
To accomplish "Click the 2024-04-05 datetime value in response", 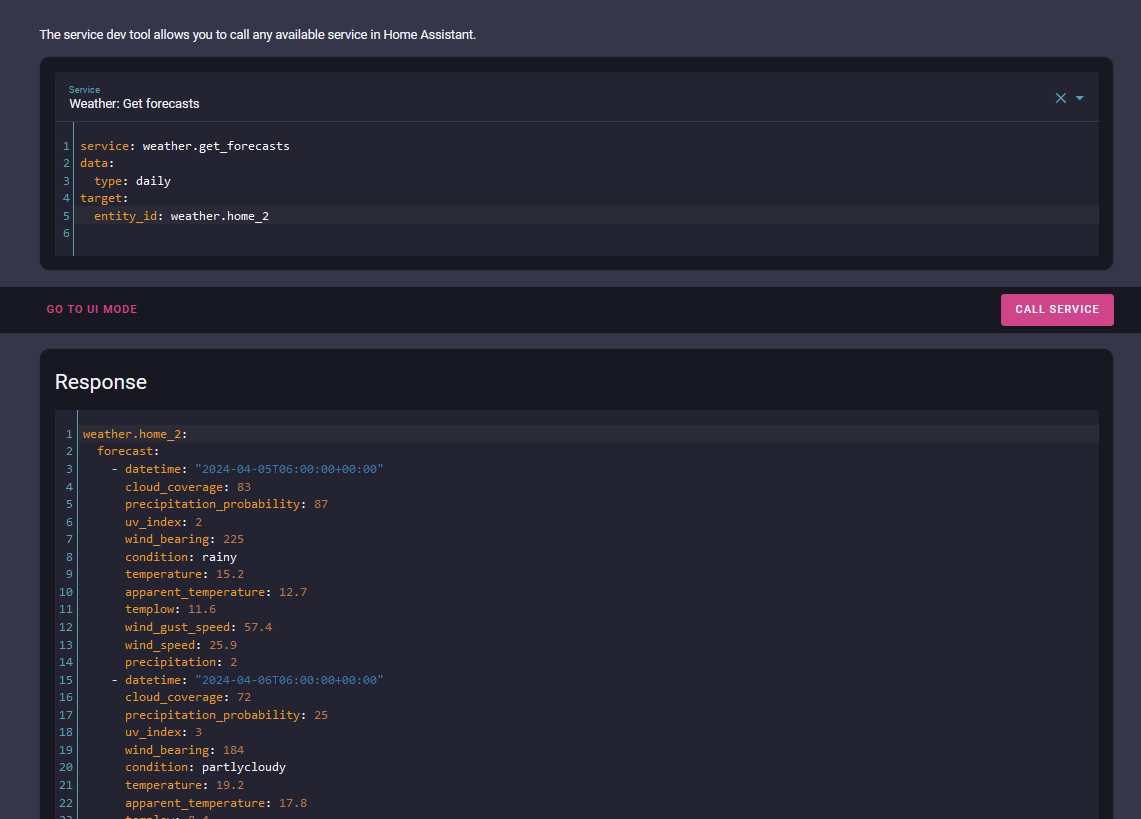I will point(289,469).
